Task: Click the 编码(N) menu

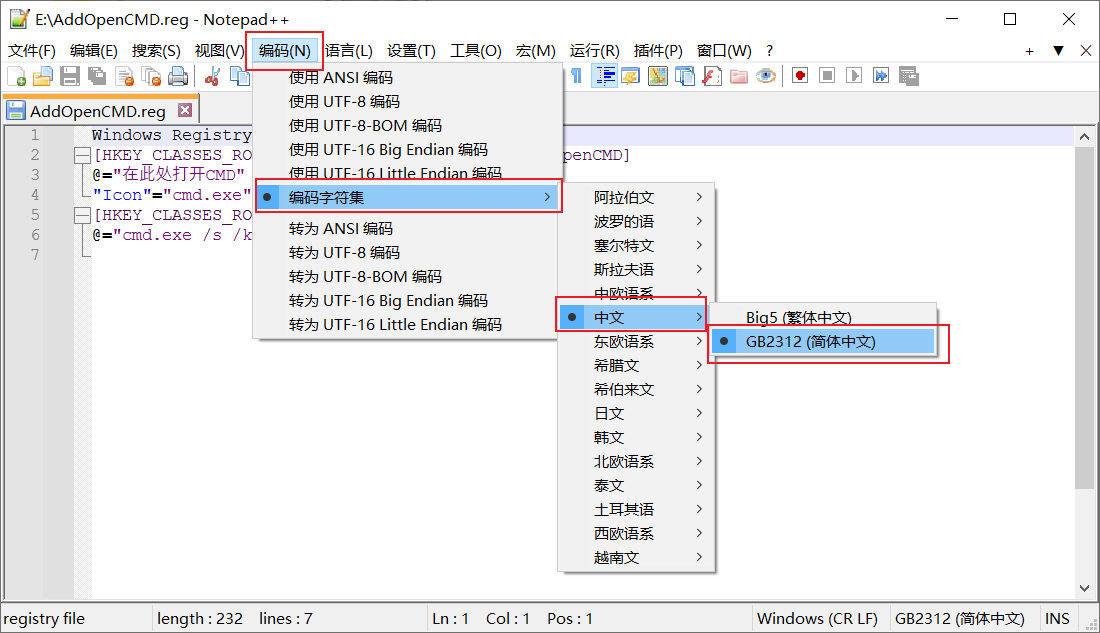Action: (x=284, y=51)
